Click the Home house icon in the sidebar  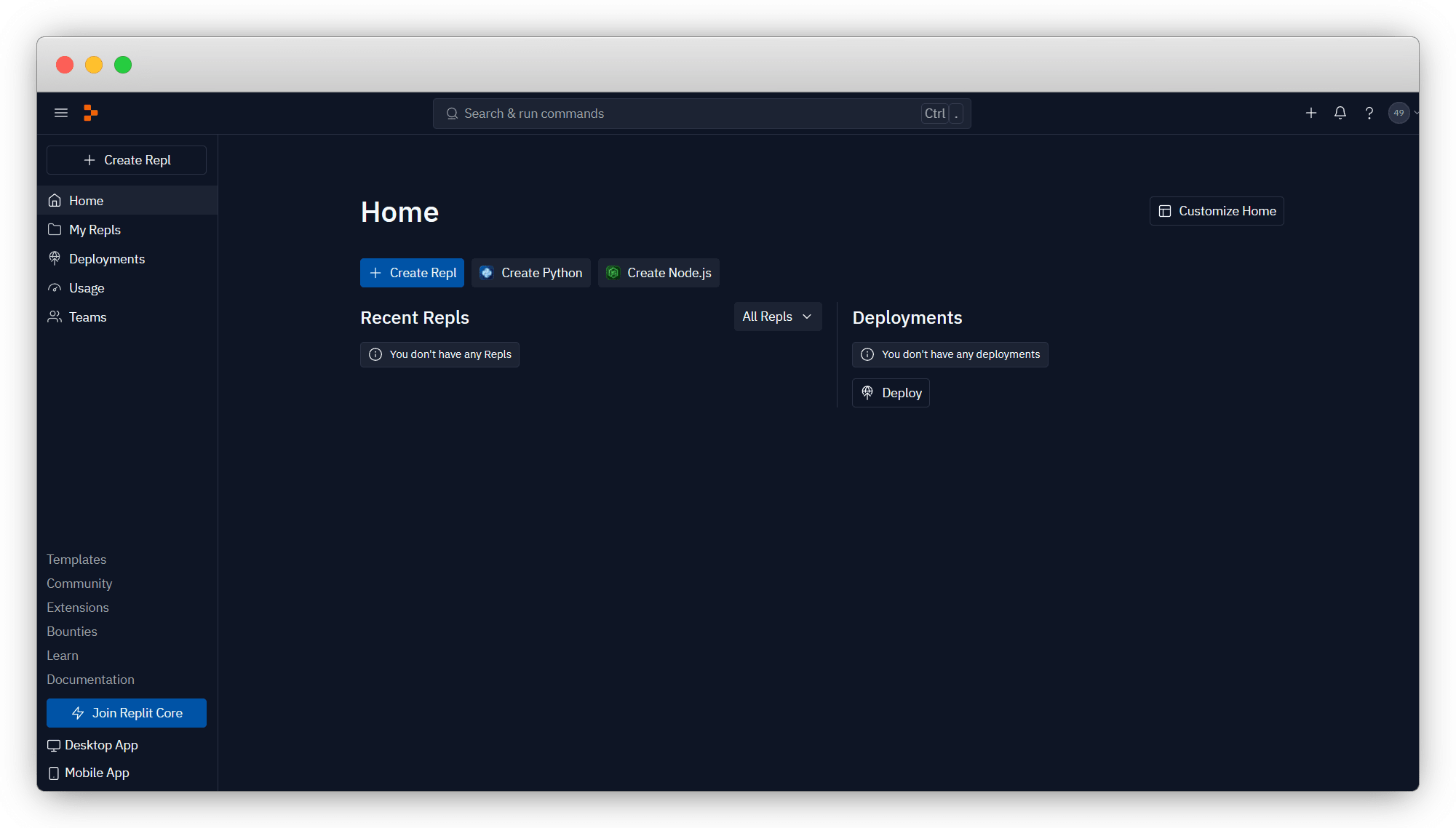[55, 200]
